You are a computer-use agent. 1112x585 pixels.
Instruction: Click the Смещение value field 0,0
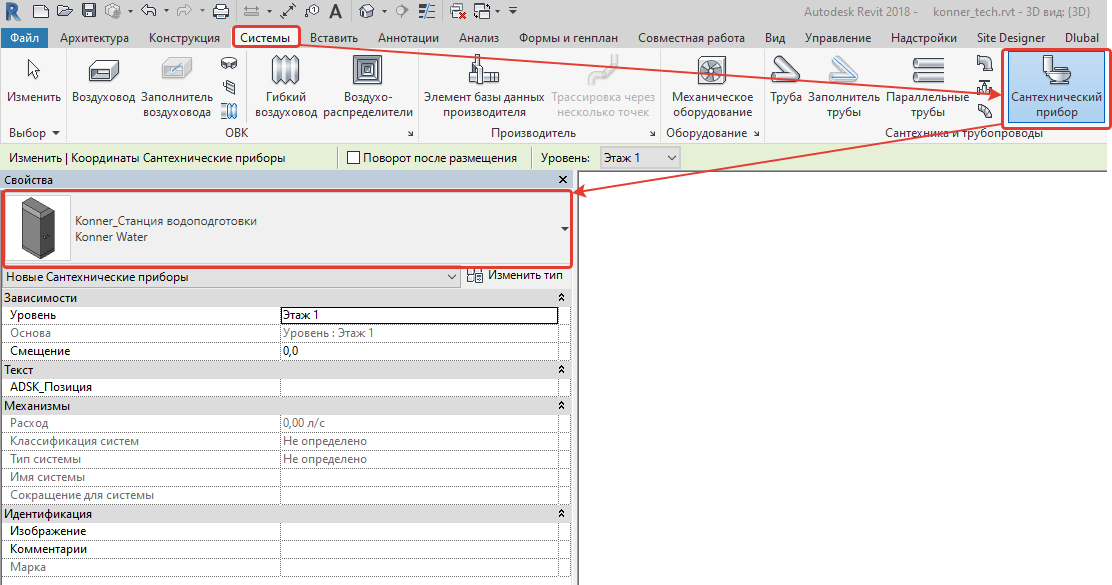pos(419,351)
